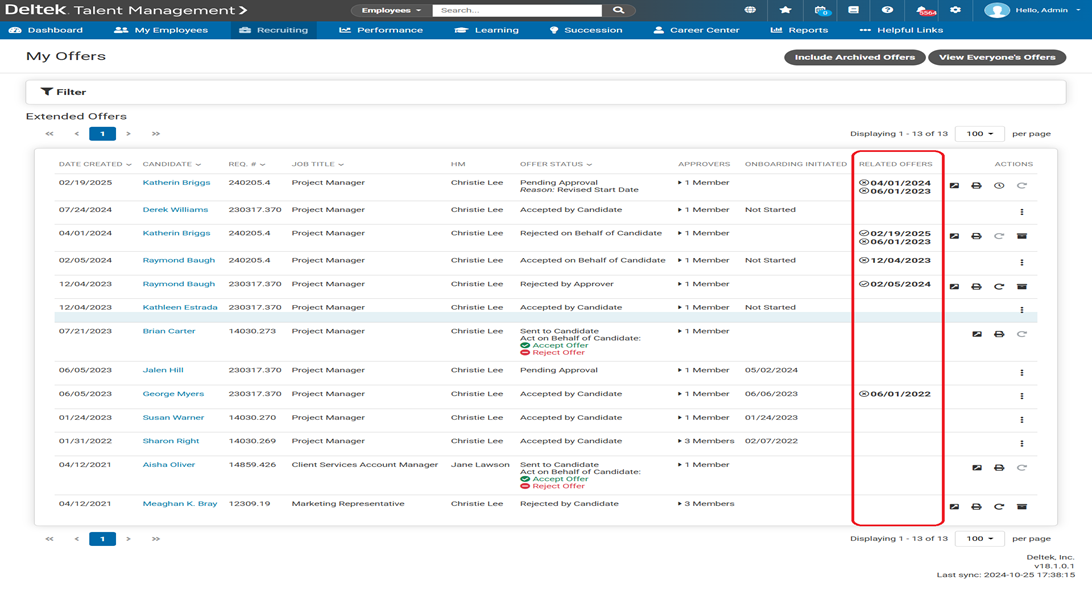Viewport: 1092px width, 590px height.
Task: Open the settings gear in the header
Action: point(955,10)
